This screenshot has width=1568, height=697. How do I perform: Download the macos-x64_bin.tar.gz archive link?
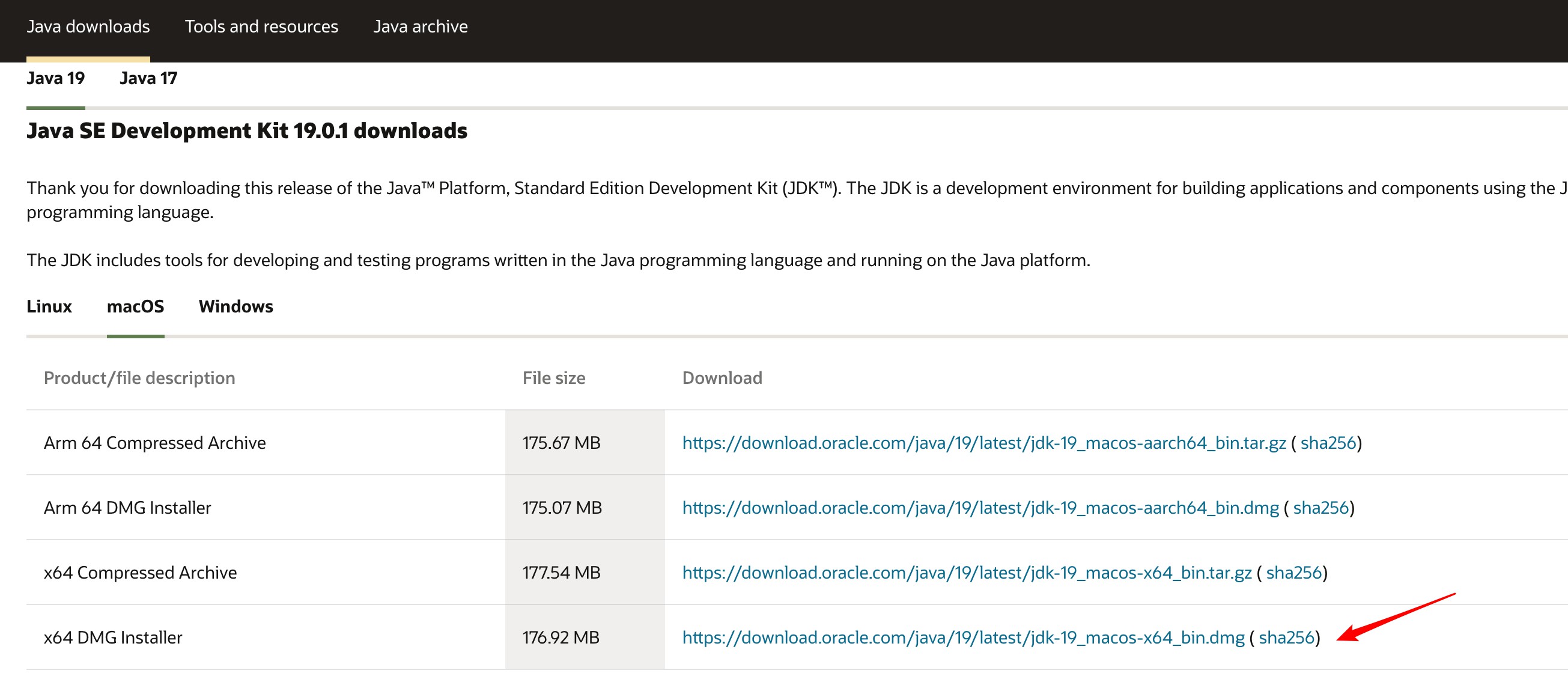tap(967, 573)
